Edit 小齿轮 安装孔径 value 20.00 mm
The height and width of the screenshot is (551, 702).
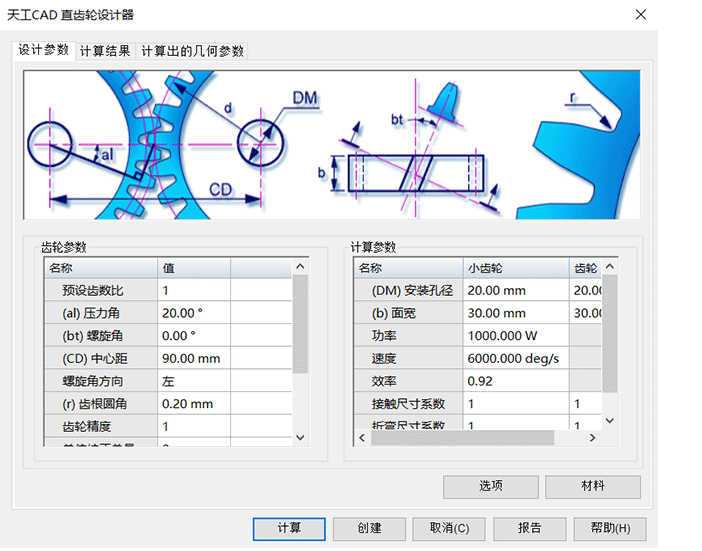(x=516, y=290)
